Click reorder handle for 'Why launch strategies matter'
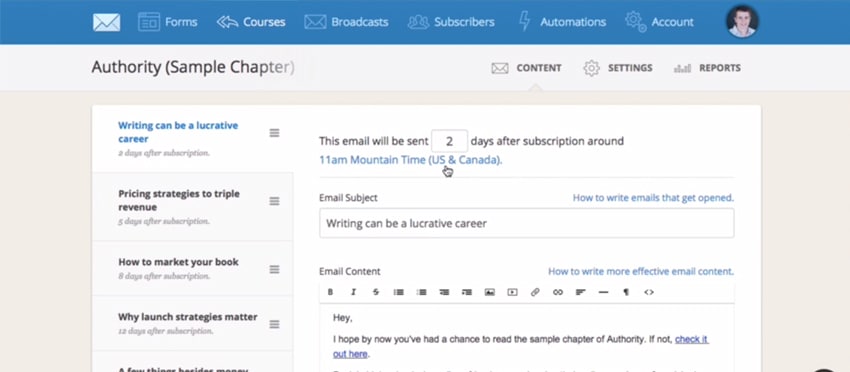This screenshot has width=850, height=372. [x=274, y=324]
